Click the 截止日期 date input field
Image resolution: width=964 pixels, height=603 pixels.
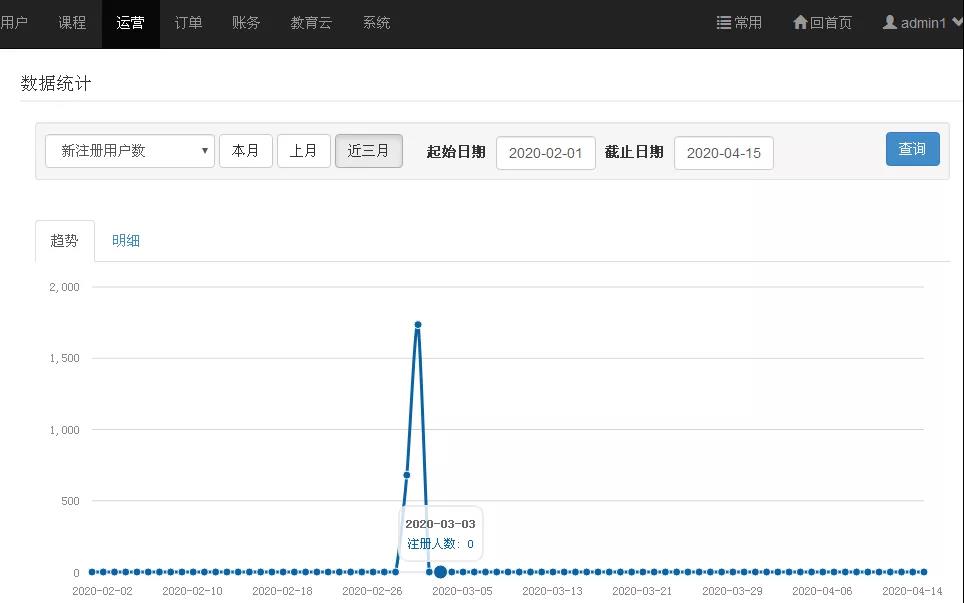(724, 153)
